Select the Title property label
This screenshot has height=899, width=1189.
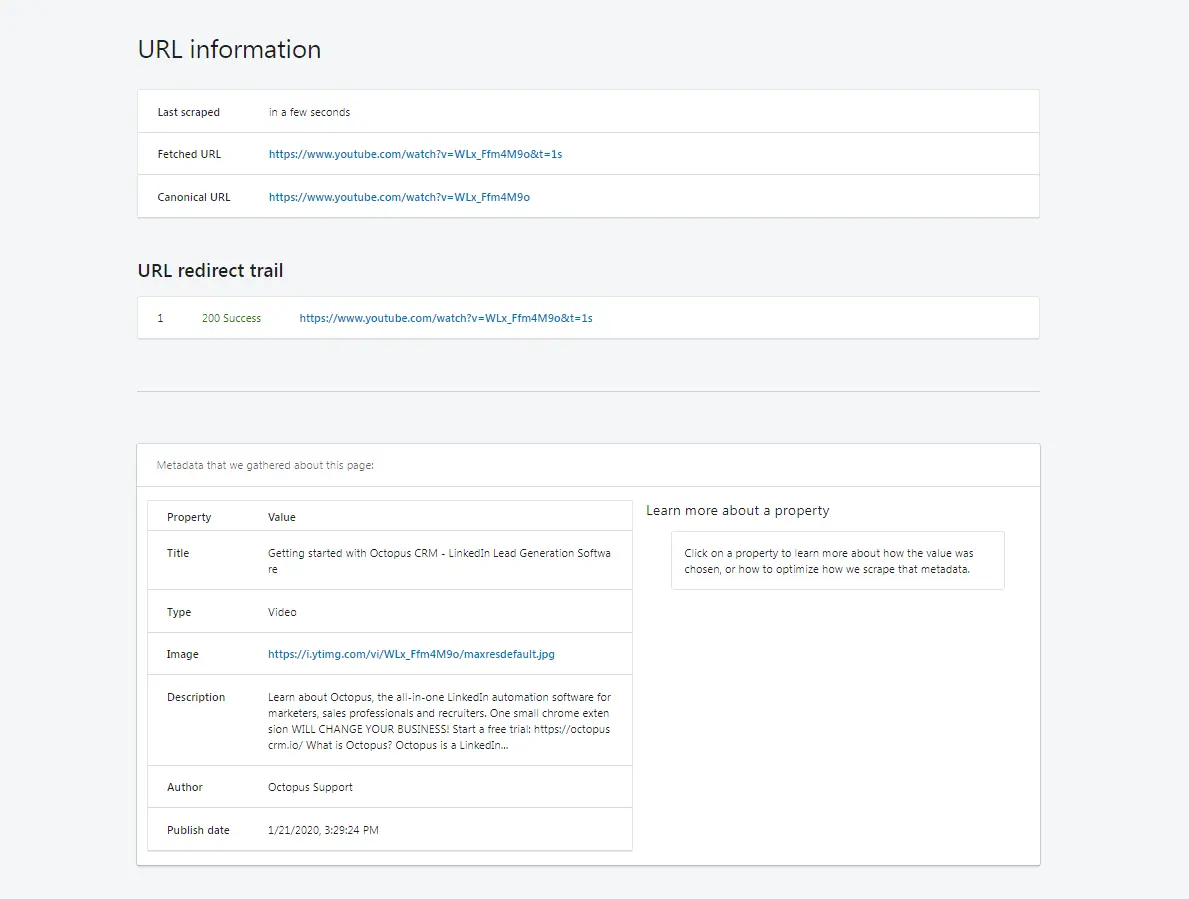(178, 553)
